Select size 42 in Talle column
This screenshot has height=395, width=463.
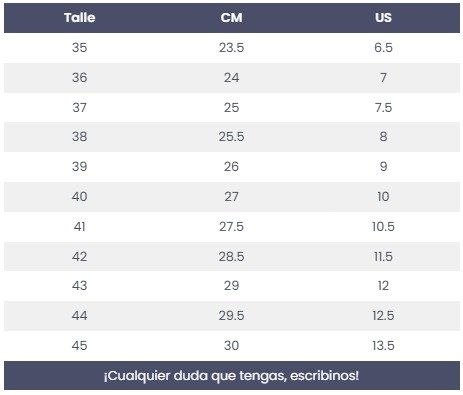click(80, 257)
